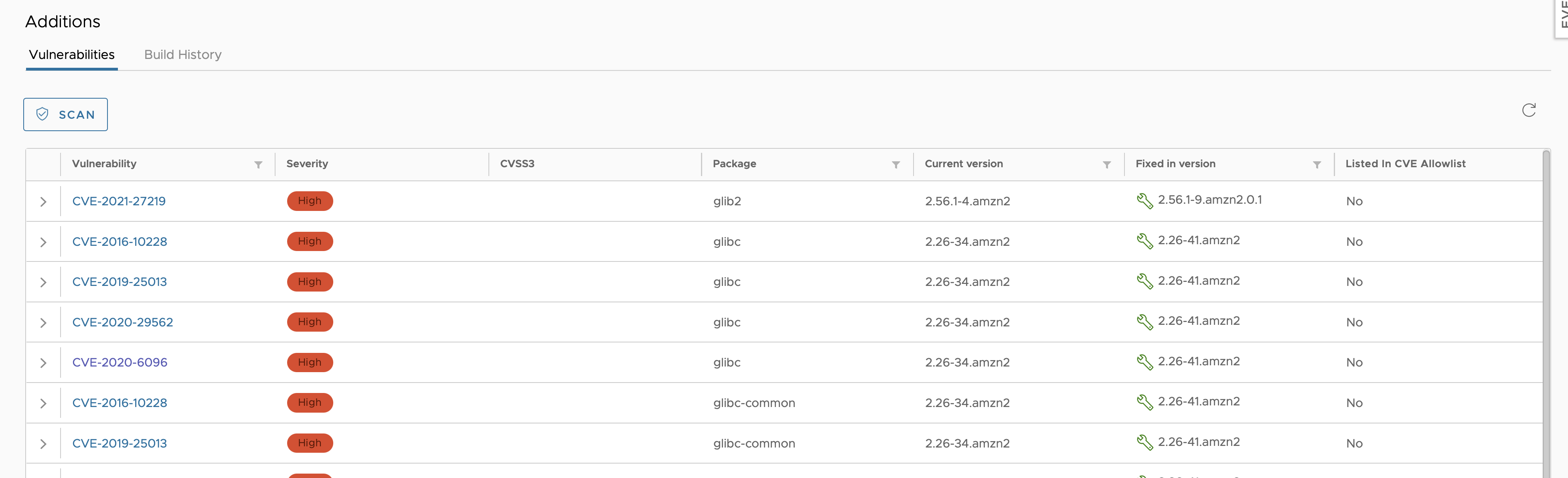Viewport: 1568px width, 478px height.
Task: Click the shield icon on the Scan button
Action: (x=42, y=114)
